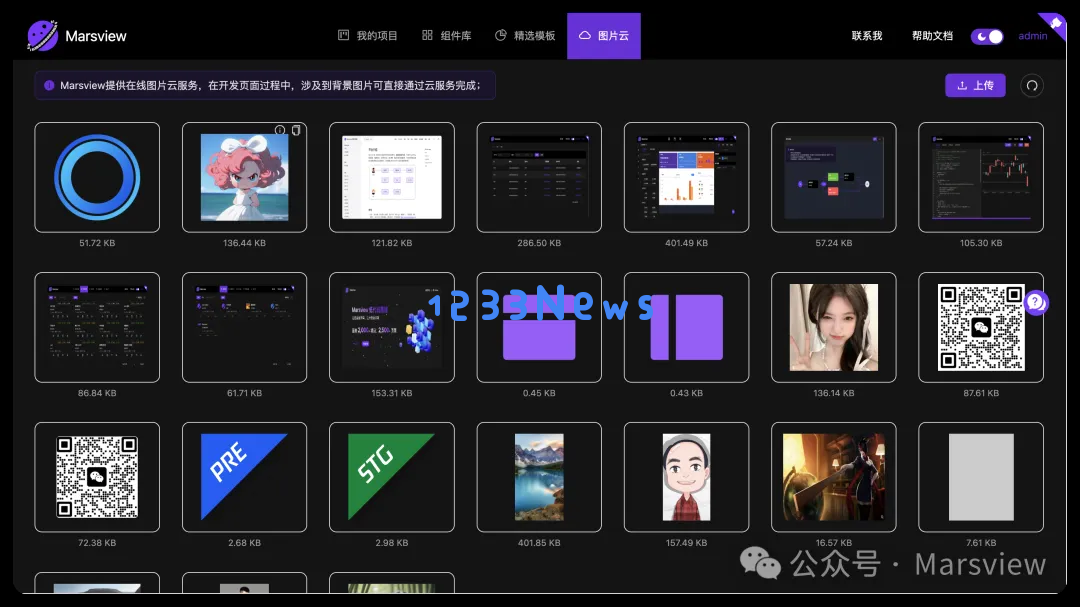This screenshot has width=1080, height=607.
Task: Select the candlestick chart screenshot 105.30 KB
Action: [981, 177]
